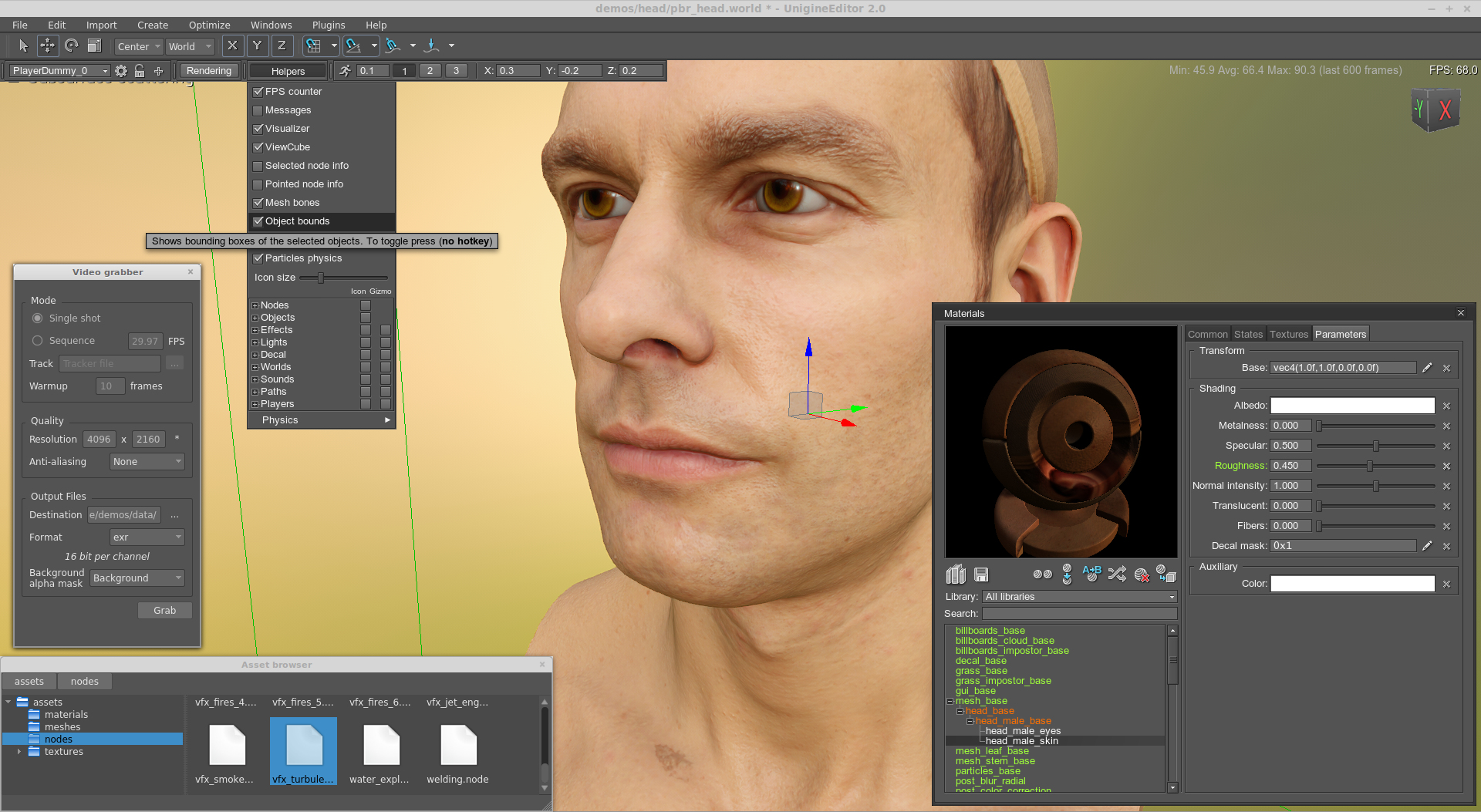Screen dimensions: 1481x812
Task: Click the Rendering button
Action: (x=208, y=71)
